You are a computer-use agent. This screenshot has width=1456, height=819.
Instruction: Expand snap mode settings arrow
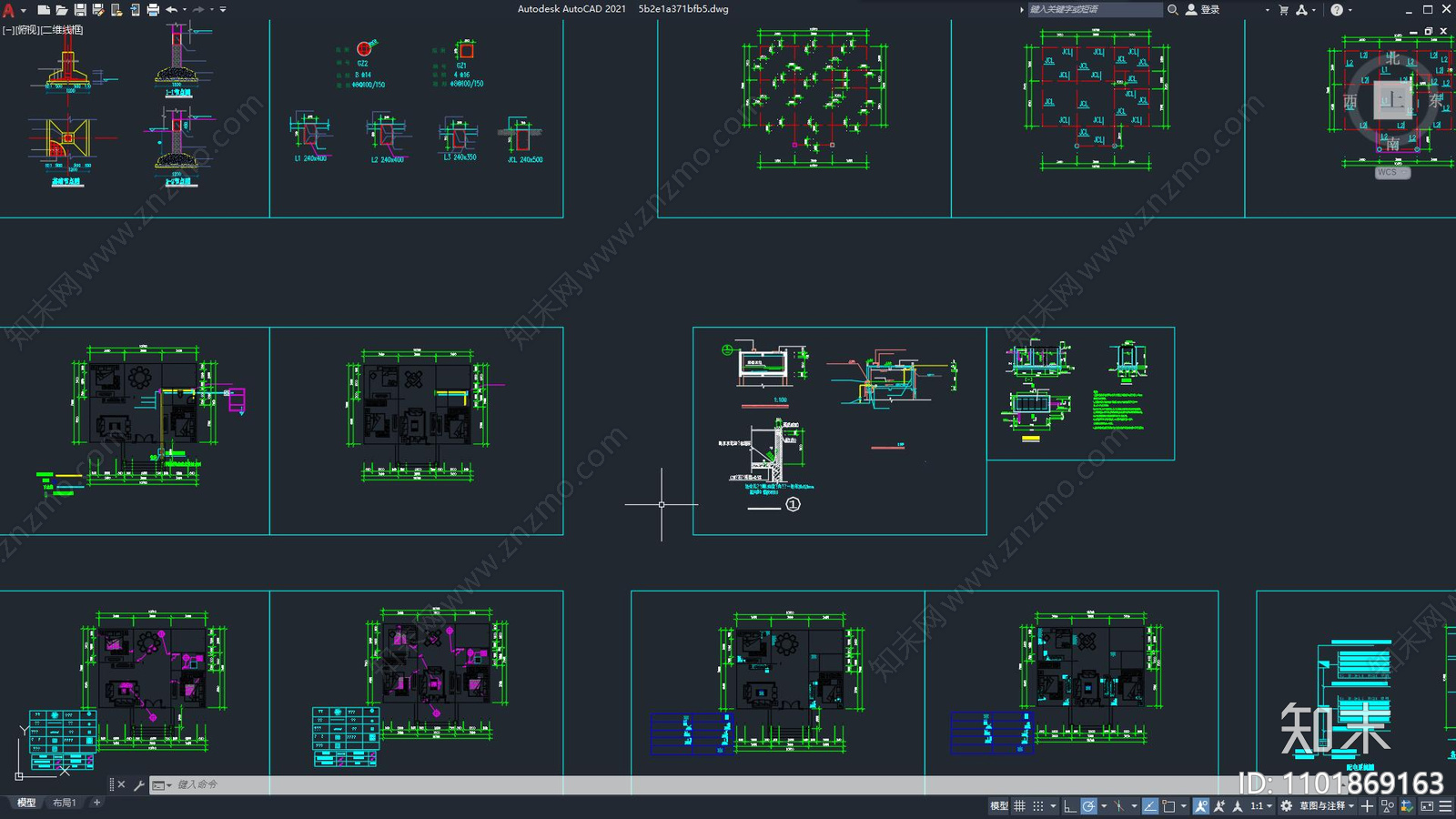pos(1053,806)
